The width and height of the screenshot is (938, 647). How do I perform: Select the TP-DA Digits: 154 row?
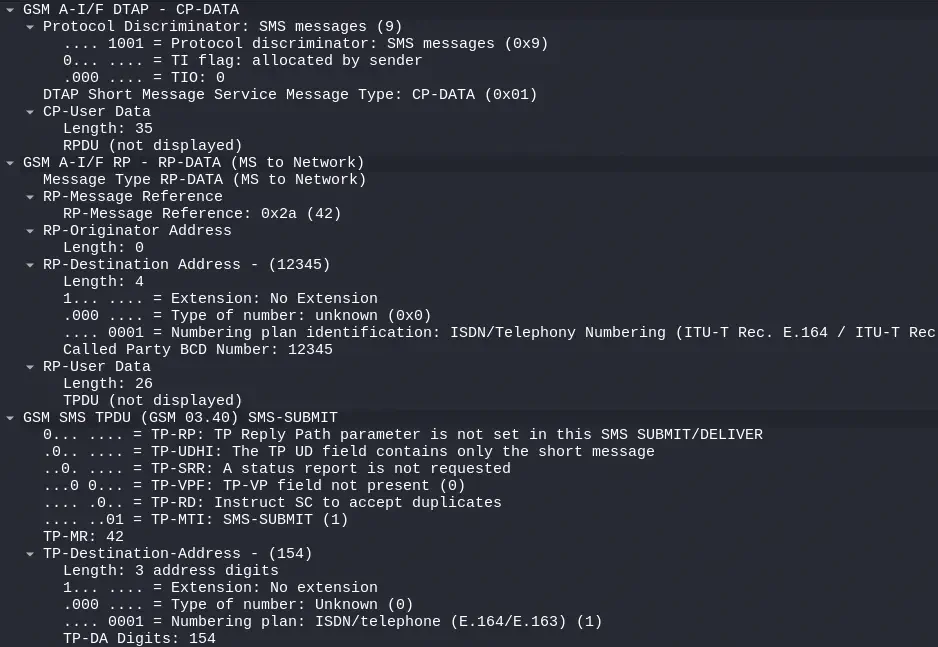click(x=139, y=639)
